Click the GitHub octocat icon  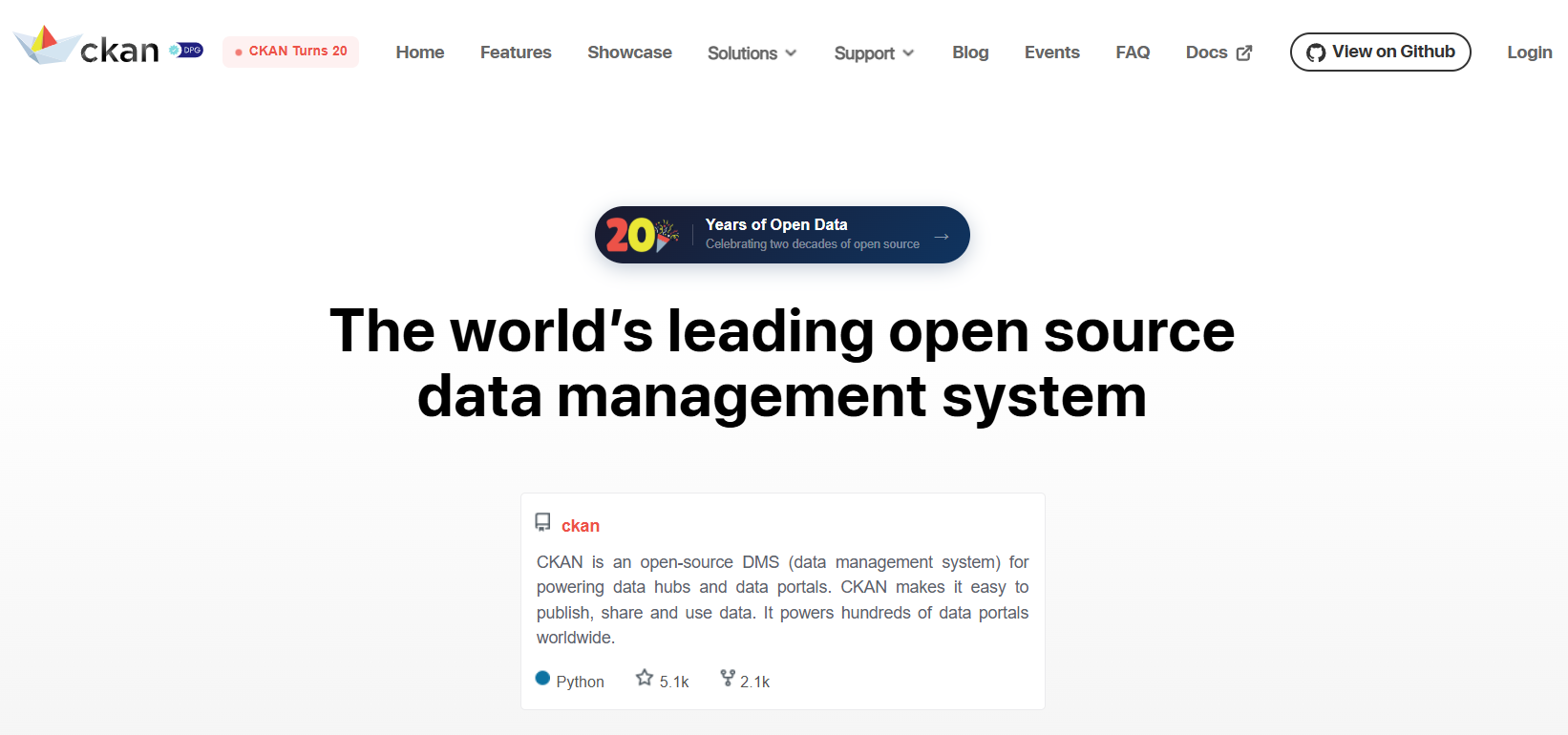pyautogui.click(x=1316, y=52)
